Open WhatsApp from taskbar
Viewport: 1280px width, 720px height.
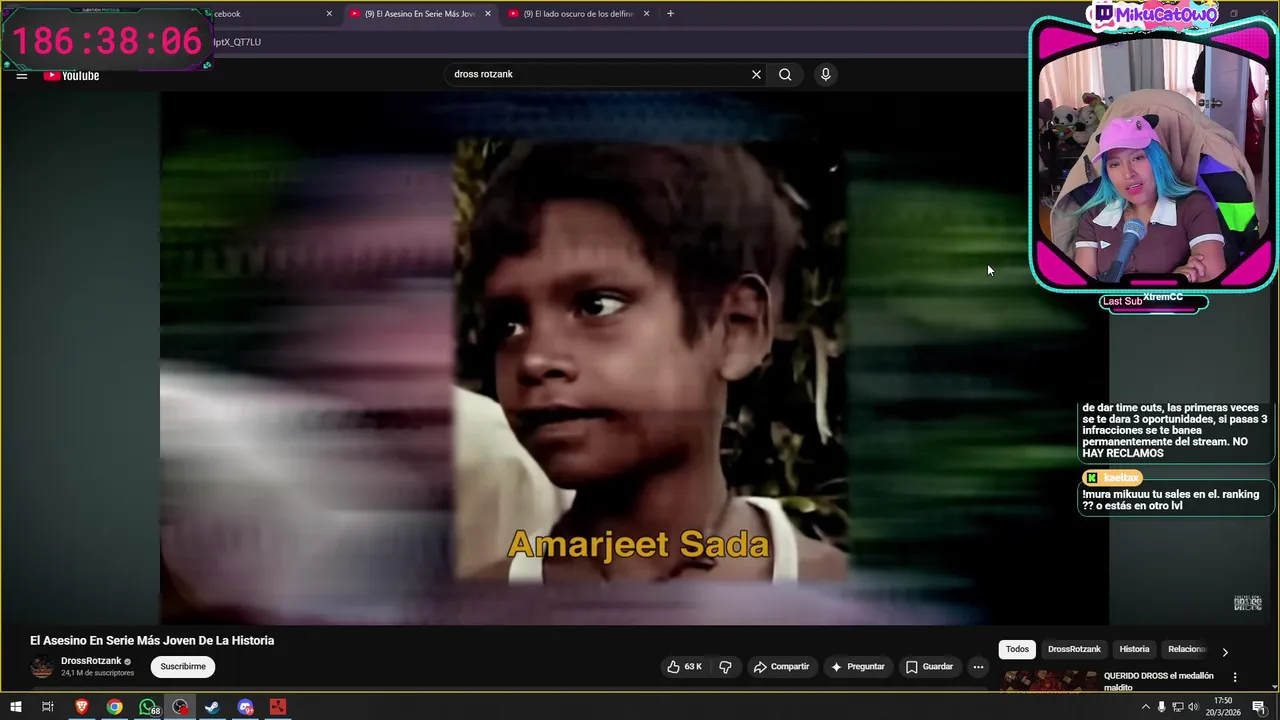click(148, 707)
